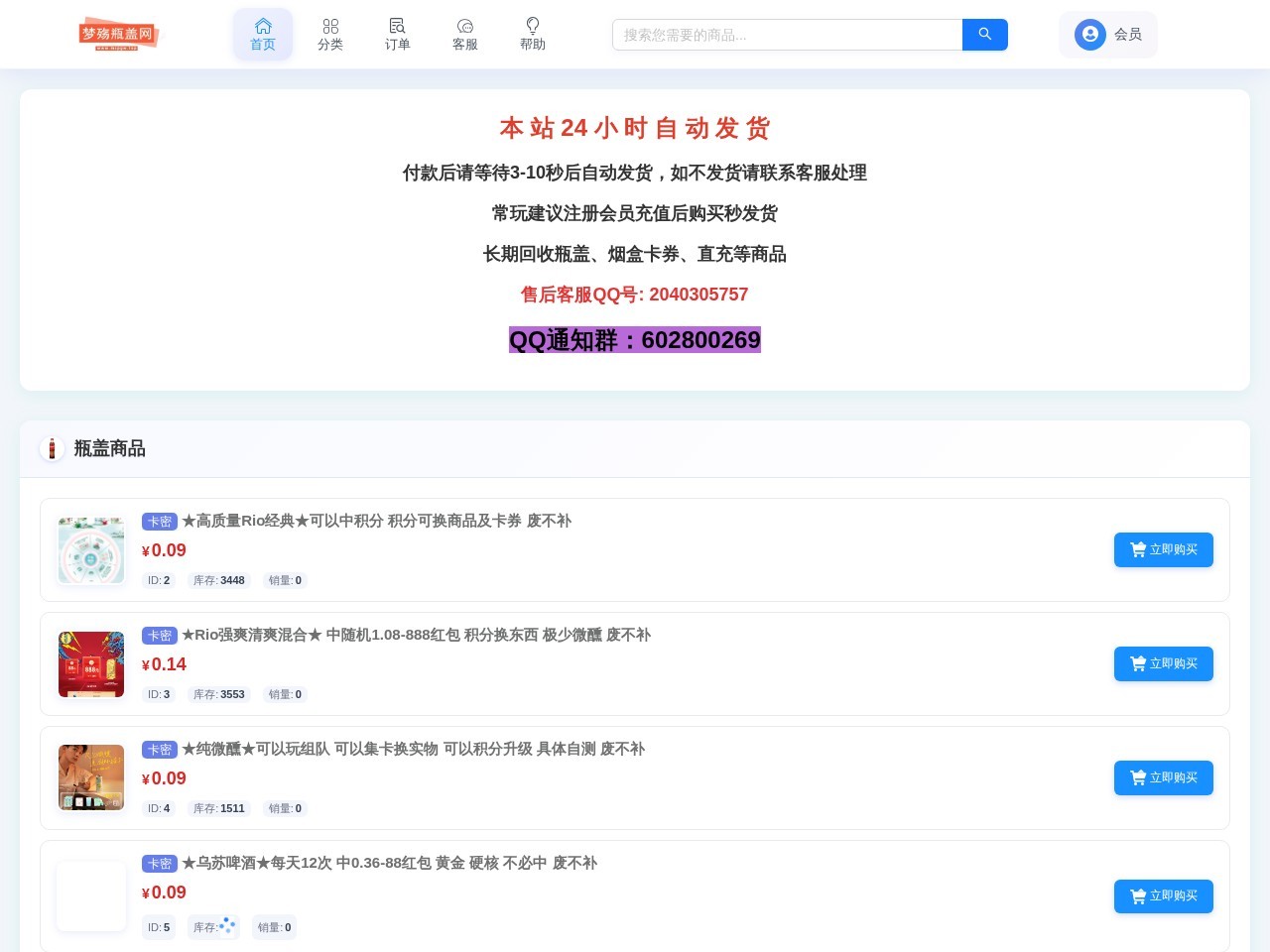Click 立即购买 for 乌苏啤酒 product
The width and height of the screenshot is (1270, 952).
pos(1164,896)
